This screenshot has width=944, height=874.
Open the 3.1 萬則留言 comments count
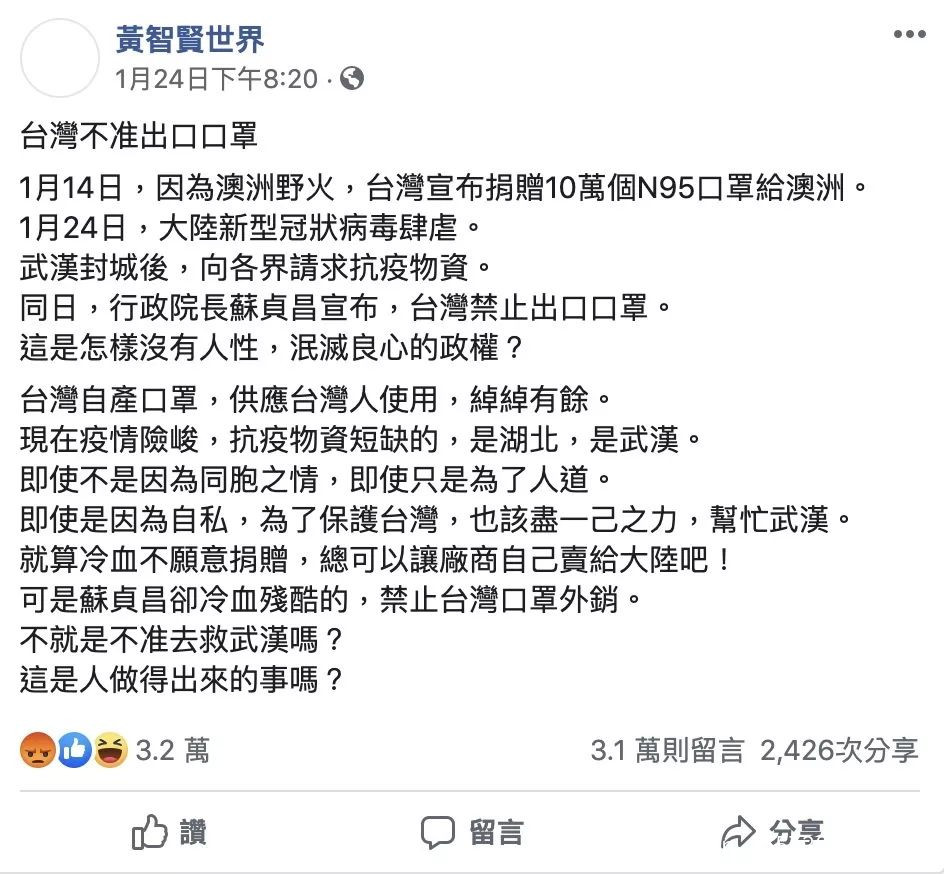[667, 751]
